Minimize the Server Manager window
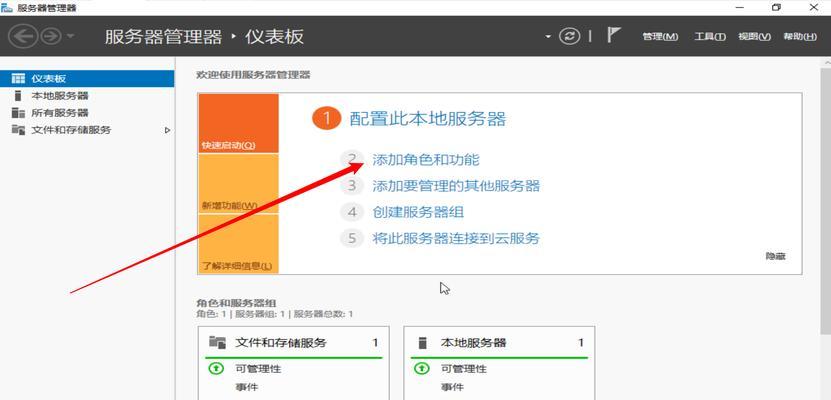The image size is (831, 400). point(738,7)
